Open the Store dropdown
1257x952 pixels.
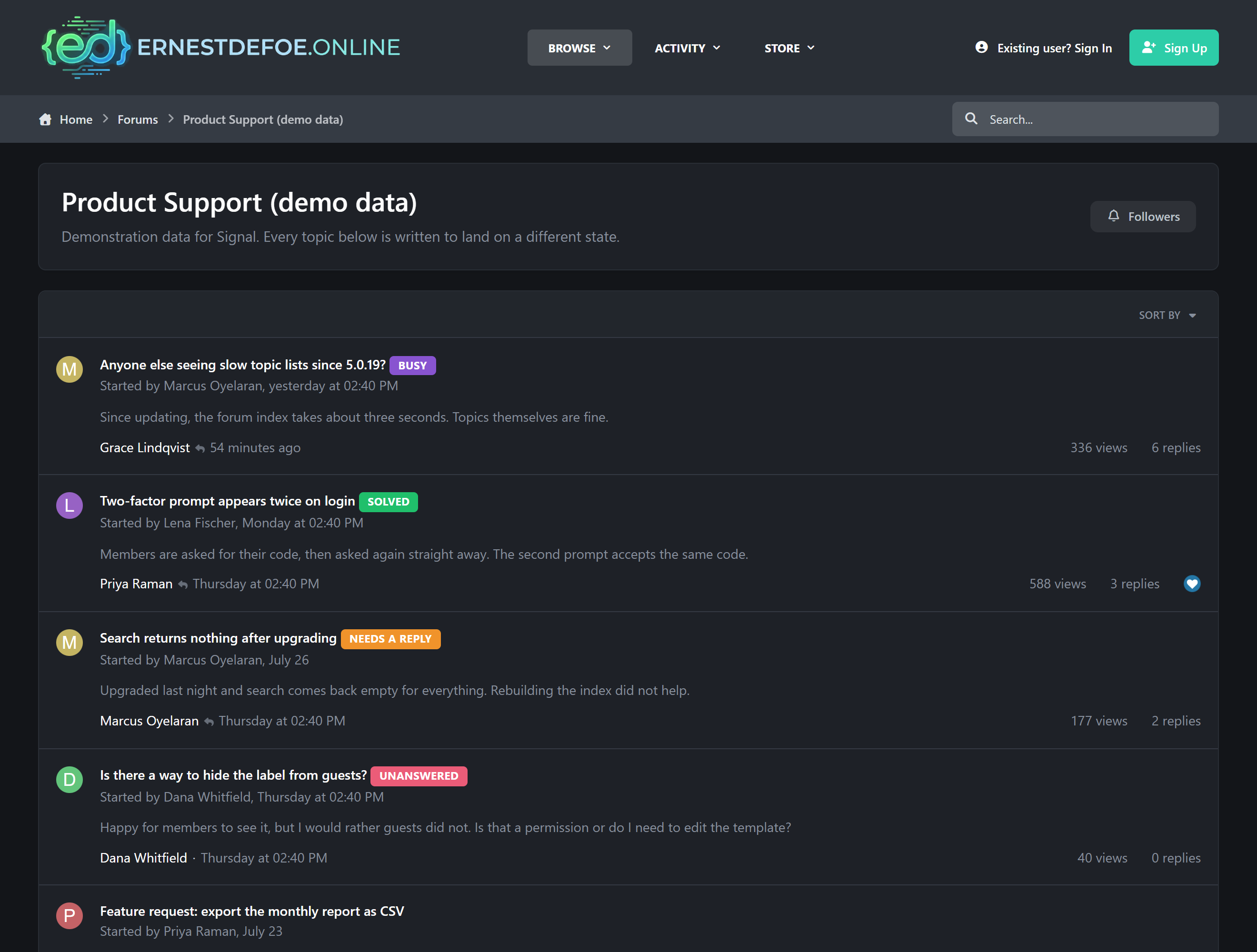tap(789, 48)
